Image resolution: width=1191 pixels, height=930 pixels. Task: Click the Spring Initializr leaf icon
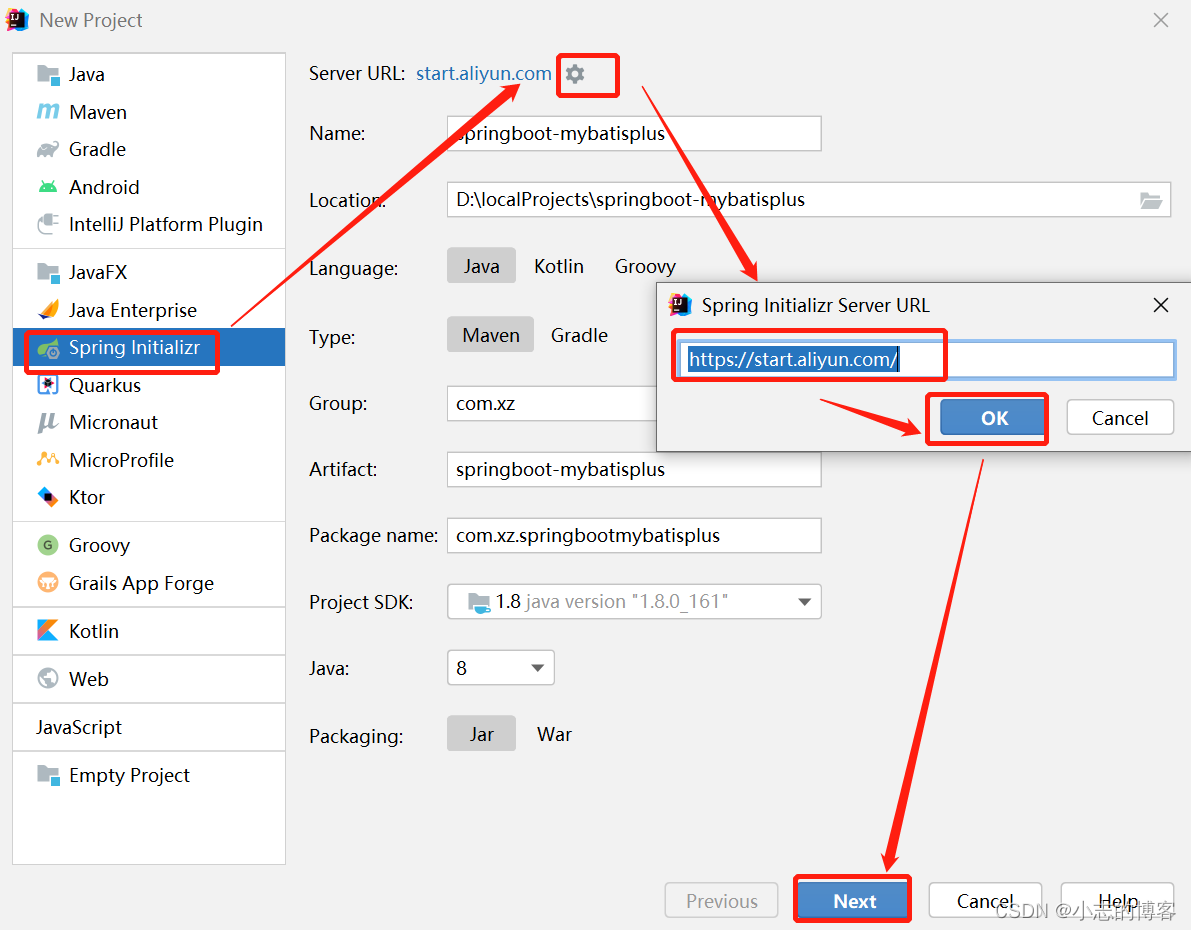[x=49, y=348]
